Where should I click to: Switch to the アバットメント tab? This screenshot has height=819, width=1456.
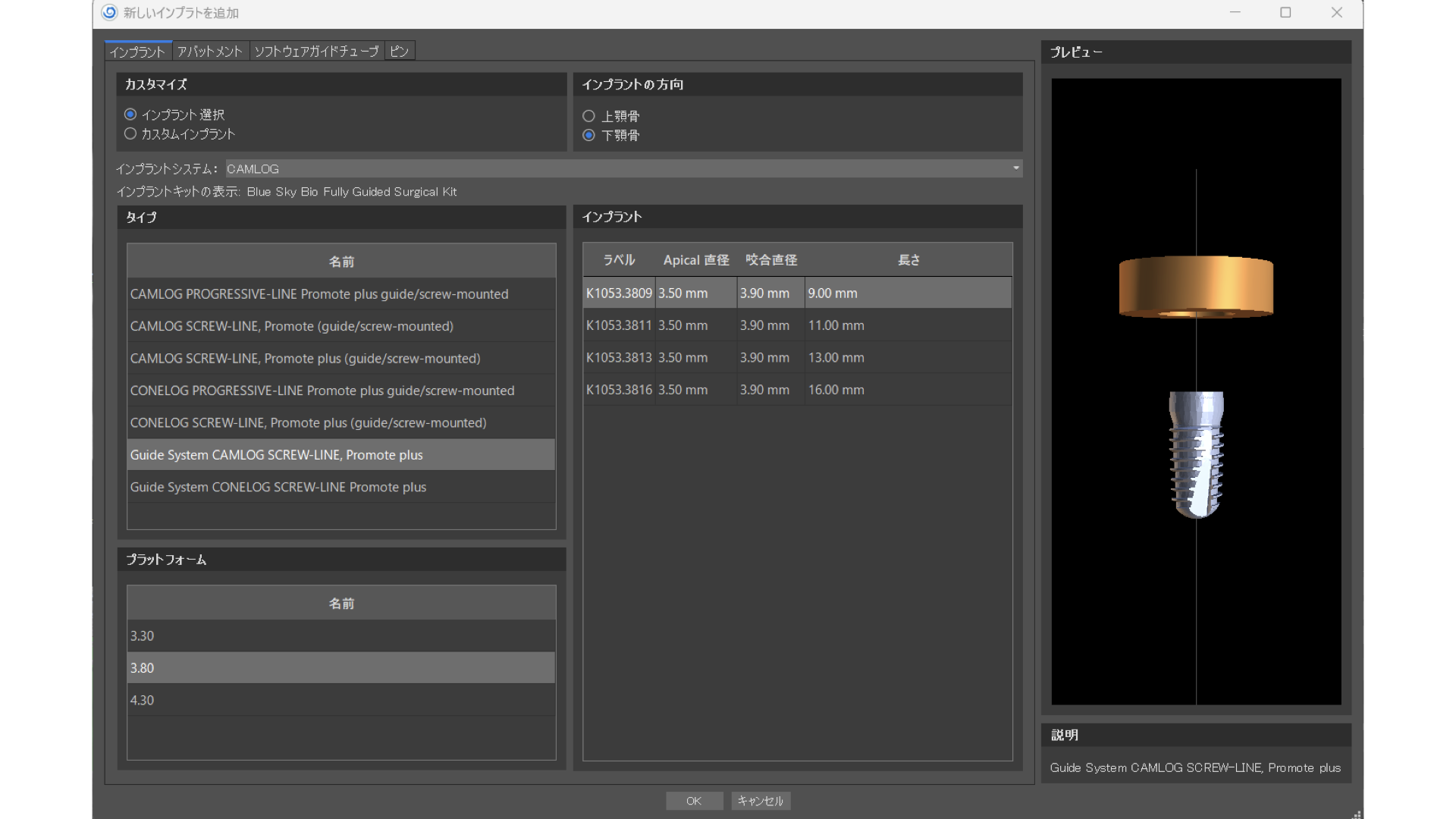210,51
